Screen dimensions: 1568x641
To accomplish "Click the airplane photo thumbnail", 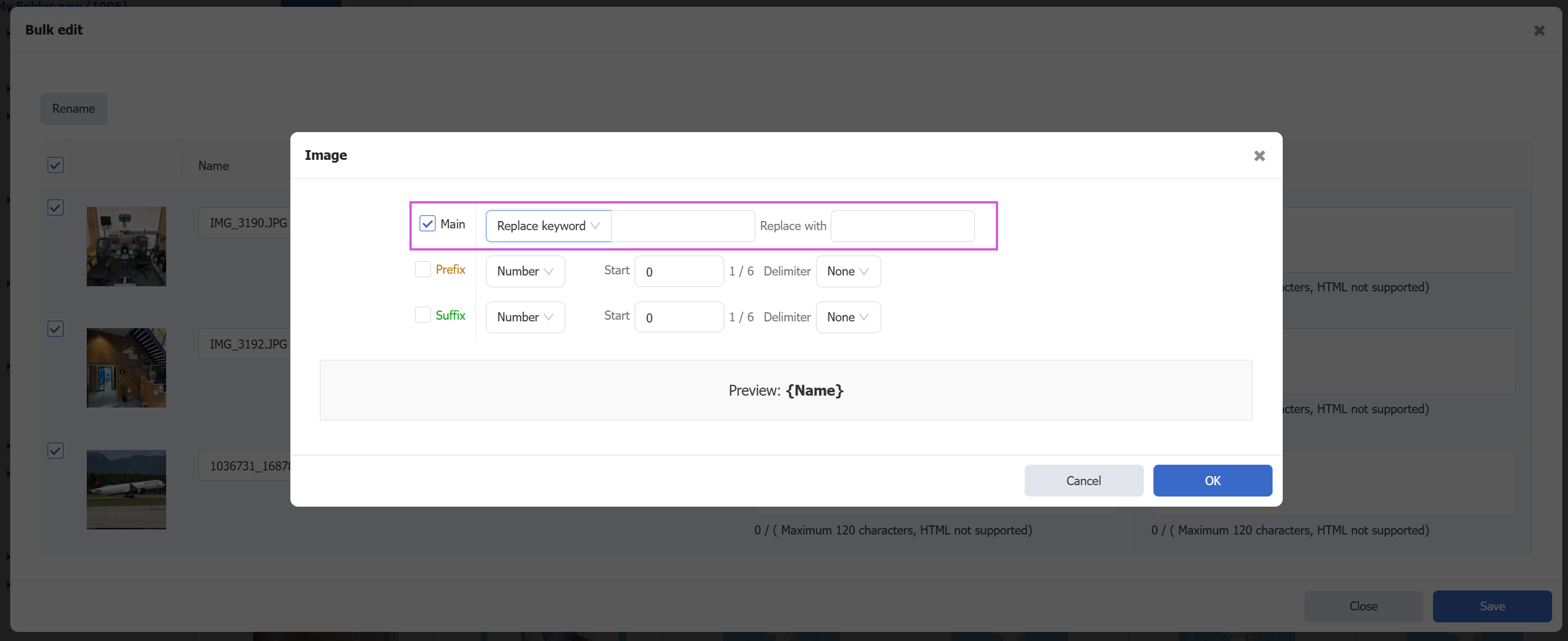I will tap(126, 489).
